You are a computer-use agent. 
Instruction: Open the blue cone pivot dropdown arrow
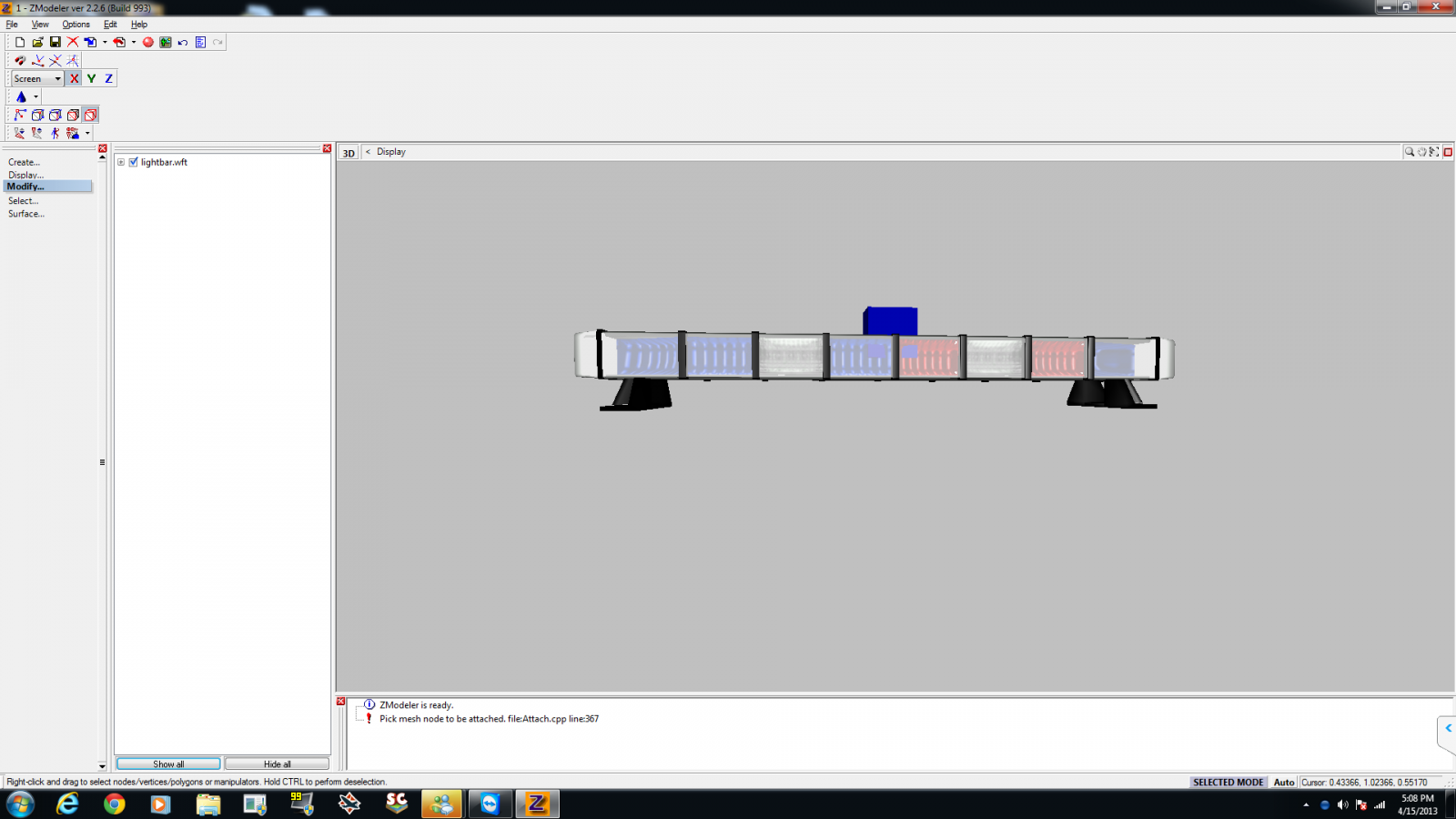[x=36, y=96]
